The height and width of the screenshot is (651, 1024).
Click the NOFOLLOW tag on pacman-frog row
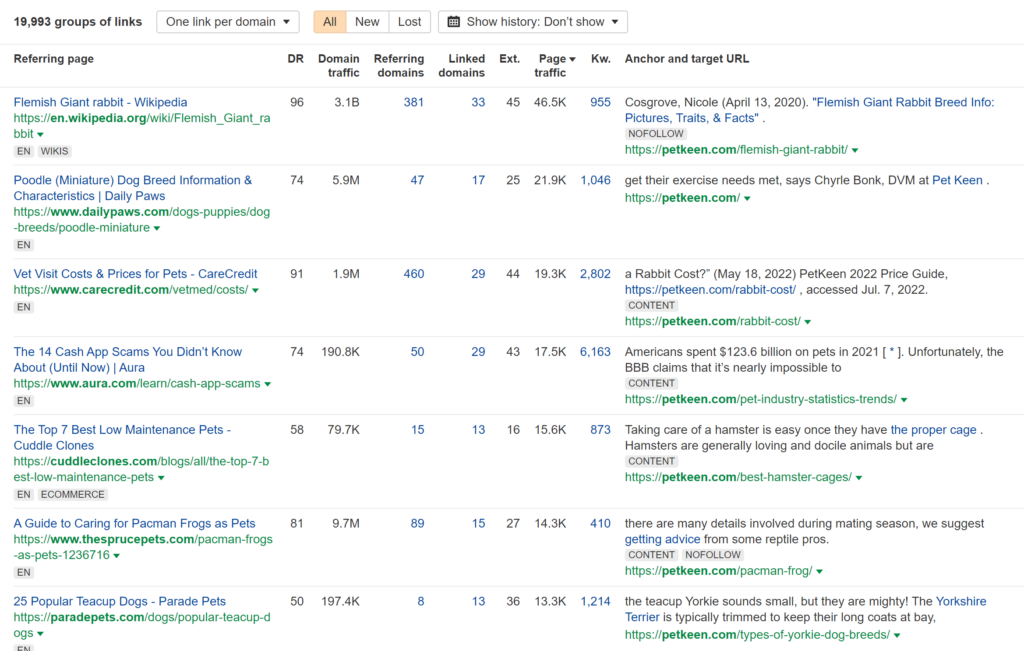tap(712, 554)
